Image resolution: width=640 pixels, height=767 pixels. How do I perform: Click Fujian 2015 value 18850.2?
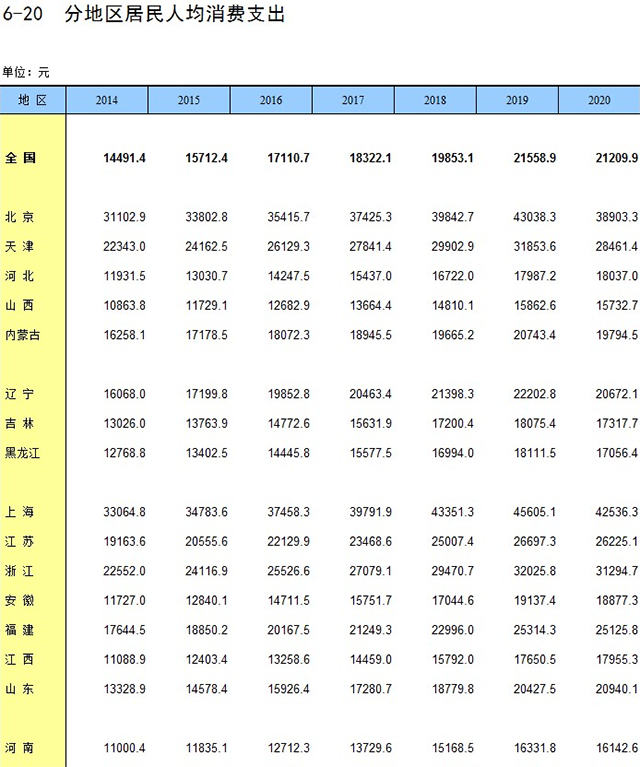click(x=206, y=630)
